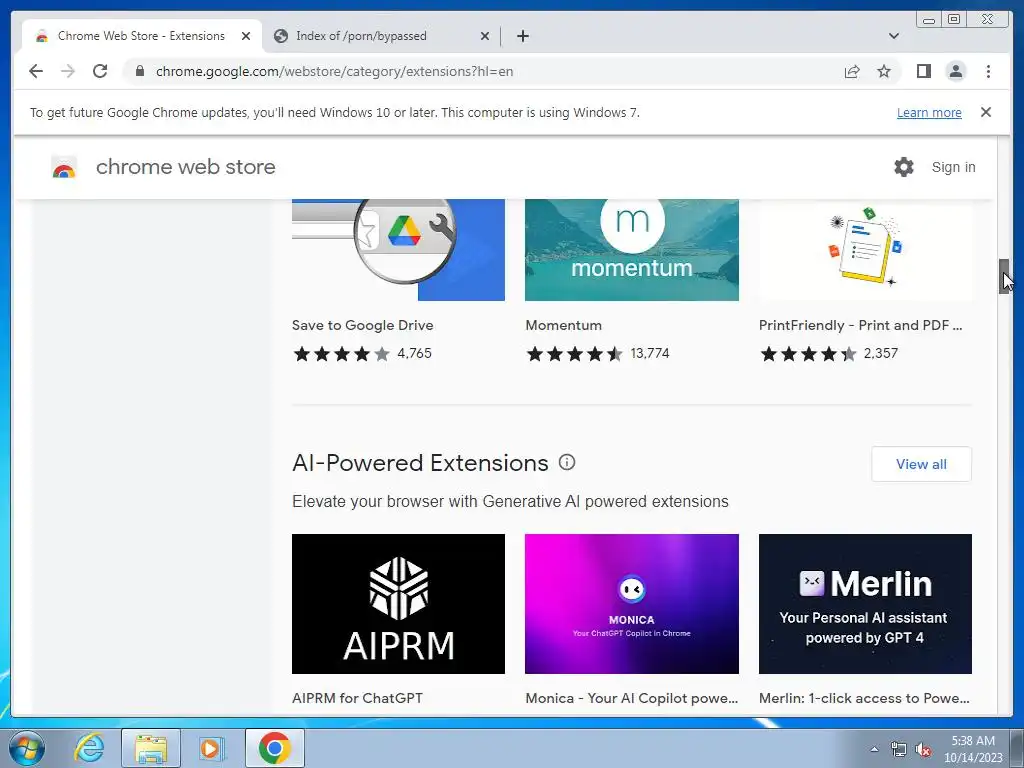Click Momentum extension title
Image resolution: width=1024 pixels, height=768 pixels.
click(564, 325)
